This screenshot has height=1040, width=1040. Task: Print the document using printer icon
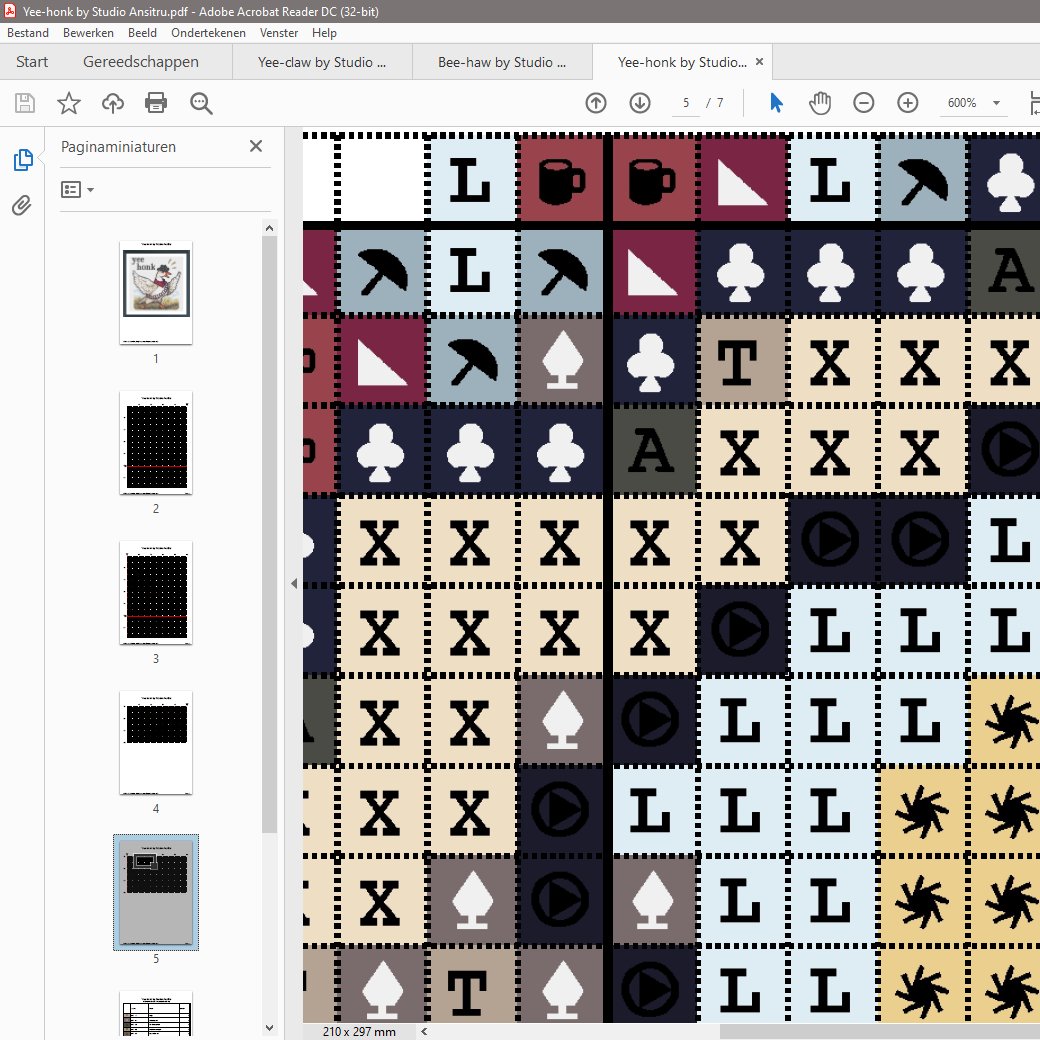pyautogui.click(x=156, y=103)
